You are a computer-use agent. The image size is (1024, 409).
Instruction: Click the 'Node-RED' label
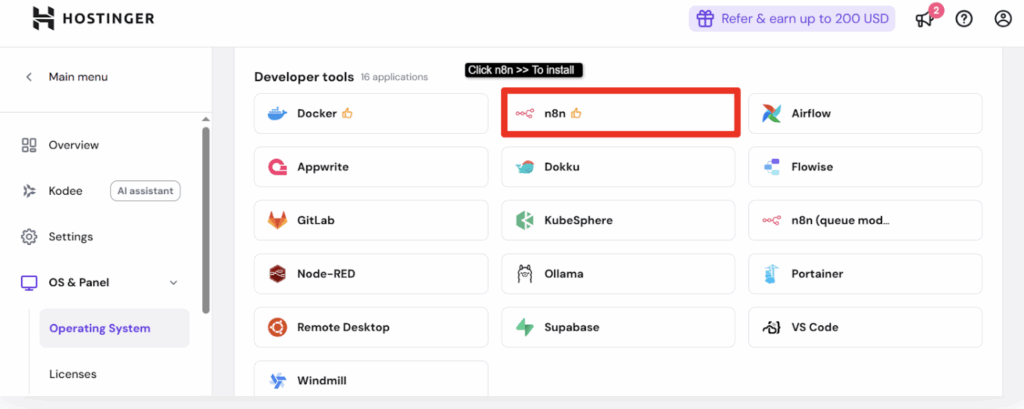326,274
